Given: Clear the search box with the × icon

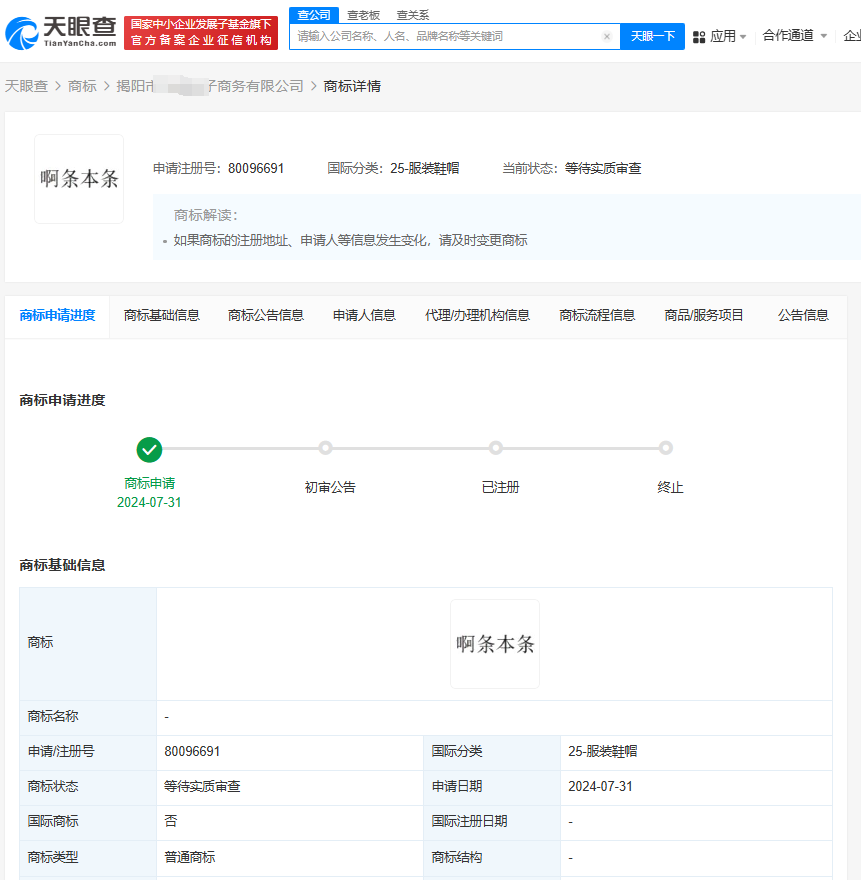Looking at the screenshot, I should [x=606, y=36].
